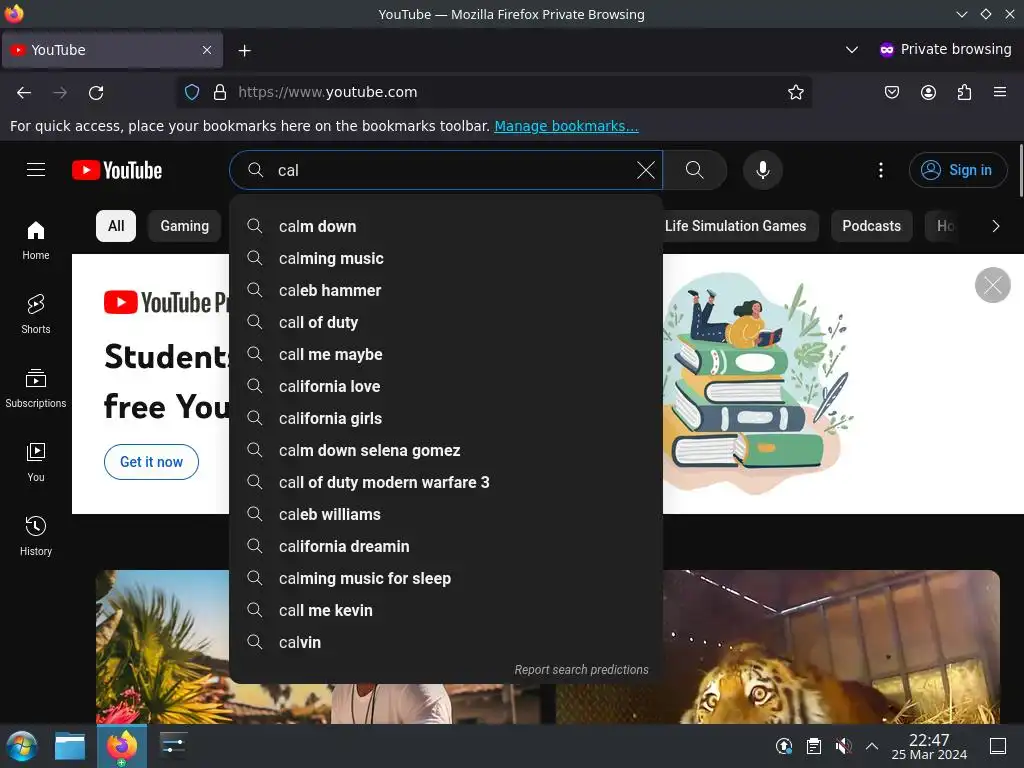The width and height of the screenshot is (1024, 768).
Task: Choose suggestion 'call of duty'
Action: (446, 323)
